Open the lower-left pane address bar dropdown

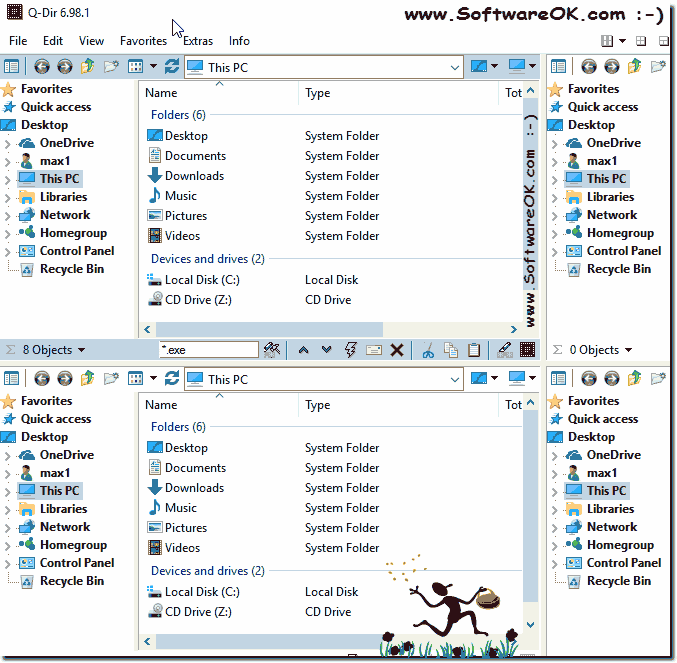(454, 380)
